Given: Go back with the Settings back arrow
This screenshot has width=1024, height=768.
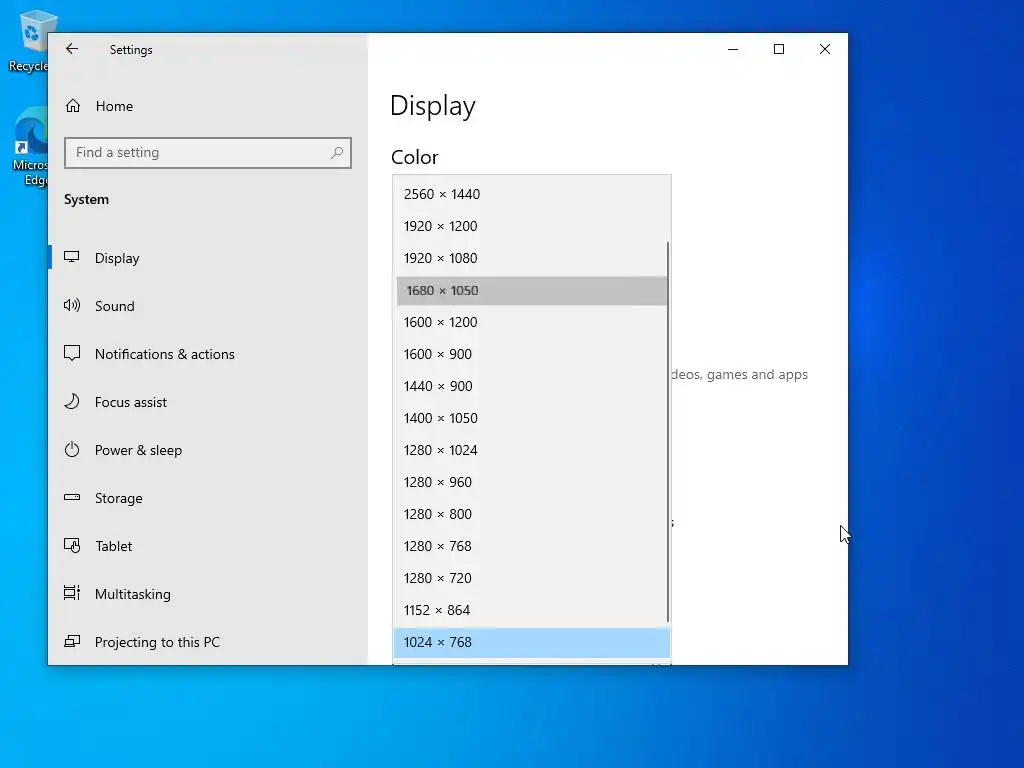Looking at the screenshot, I should (x=72, y=49).
